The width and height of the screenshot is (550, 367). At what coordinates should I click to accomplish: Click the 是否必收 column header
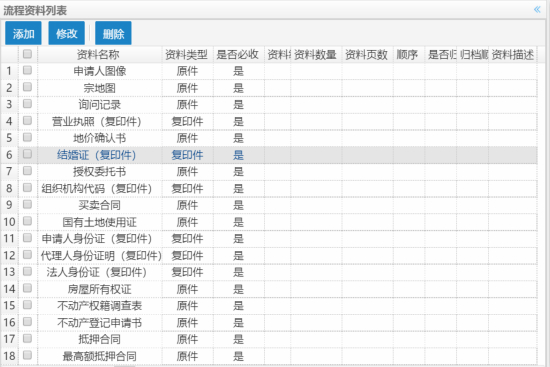pos(239,55)
